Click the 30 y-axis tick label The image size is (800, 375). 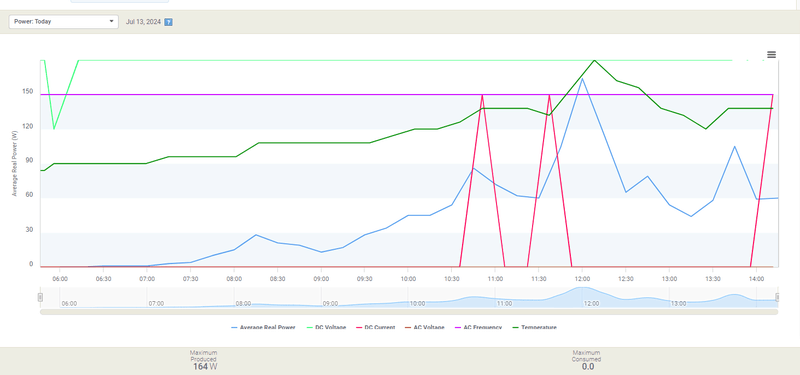(x=30, y=230)
